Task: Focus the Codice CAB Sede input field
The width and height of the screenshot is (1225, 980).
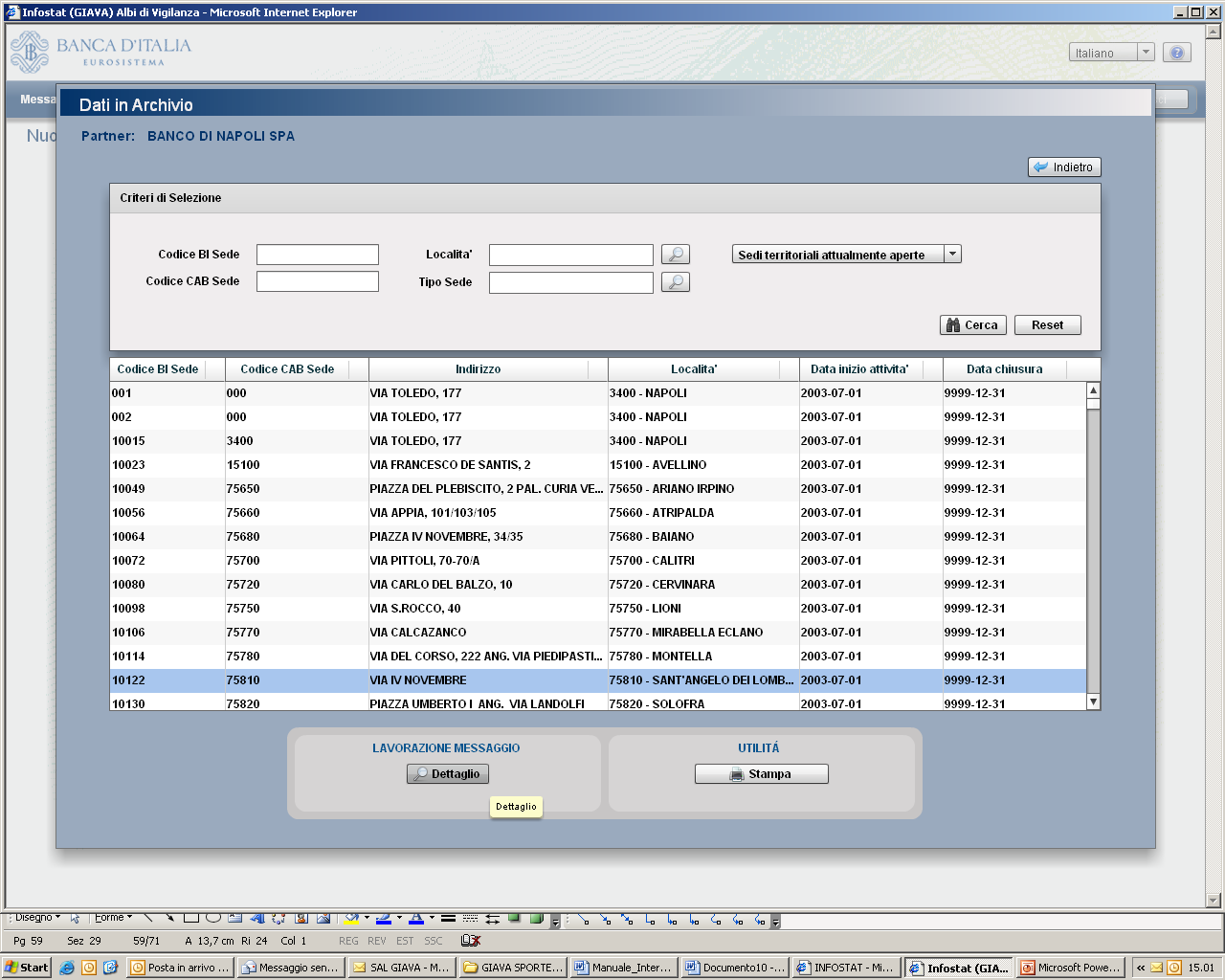Action: point(318,281)
